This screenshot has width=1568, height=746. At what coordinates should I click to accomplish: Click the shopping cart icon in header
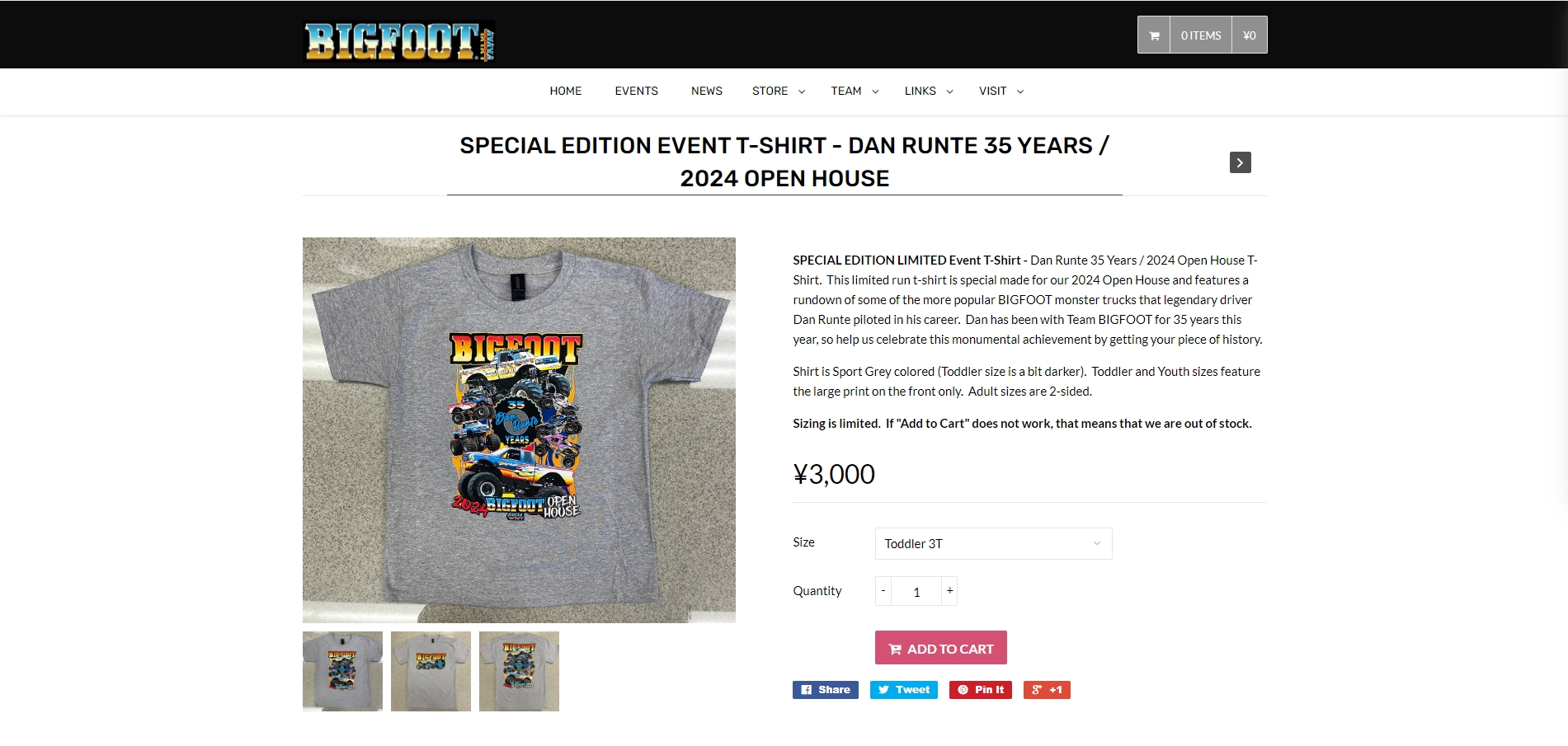click(x=1154, y=35)
